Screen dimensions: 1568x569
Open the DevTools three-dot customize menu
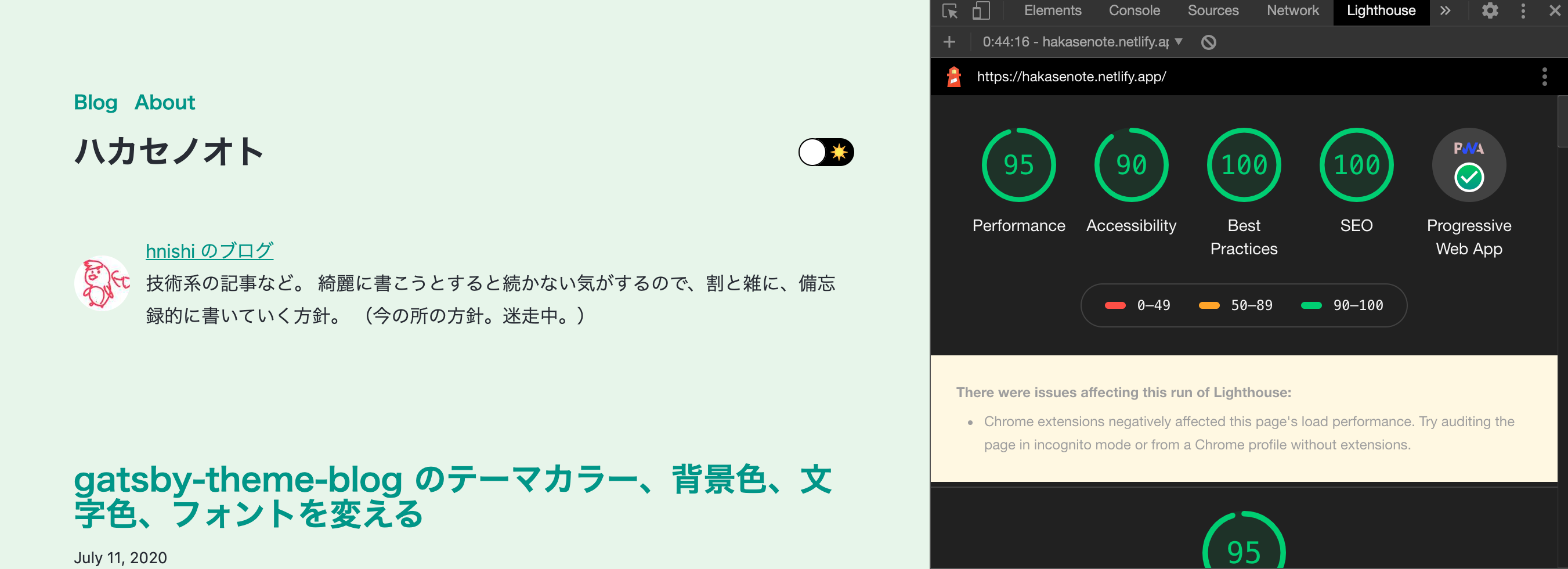pyautogui.click(x=1523, y=11)
